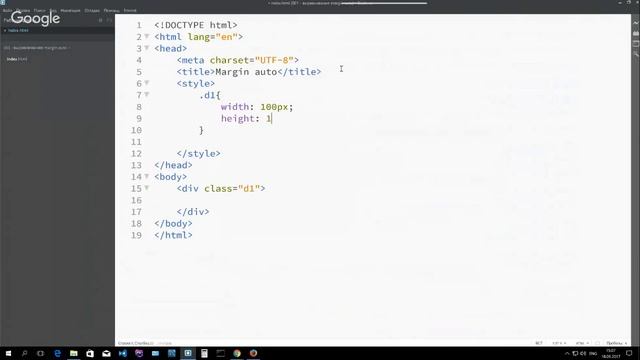Click the Live Preview lightning icon
Image resolution: width=640 pixels, height=360 pixels.
click(636, 23)
